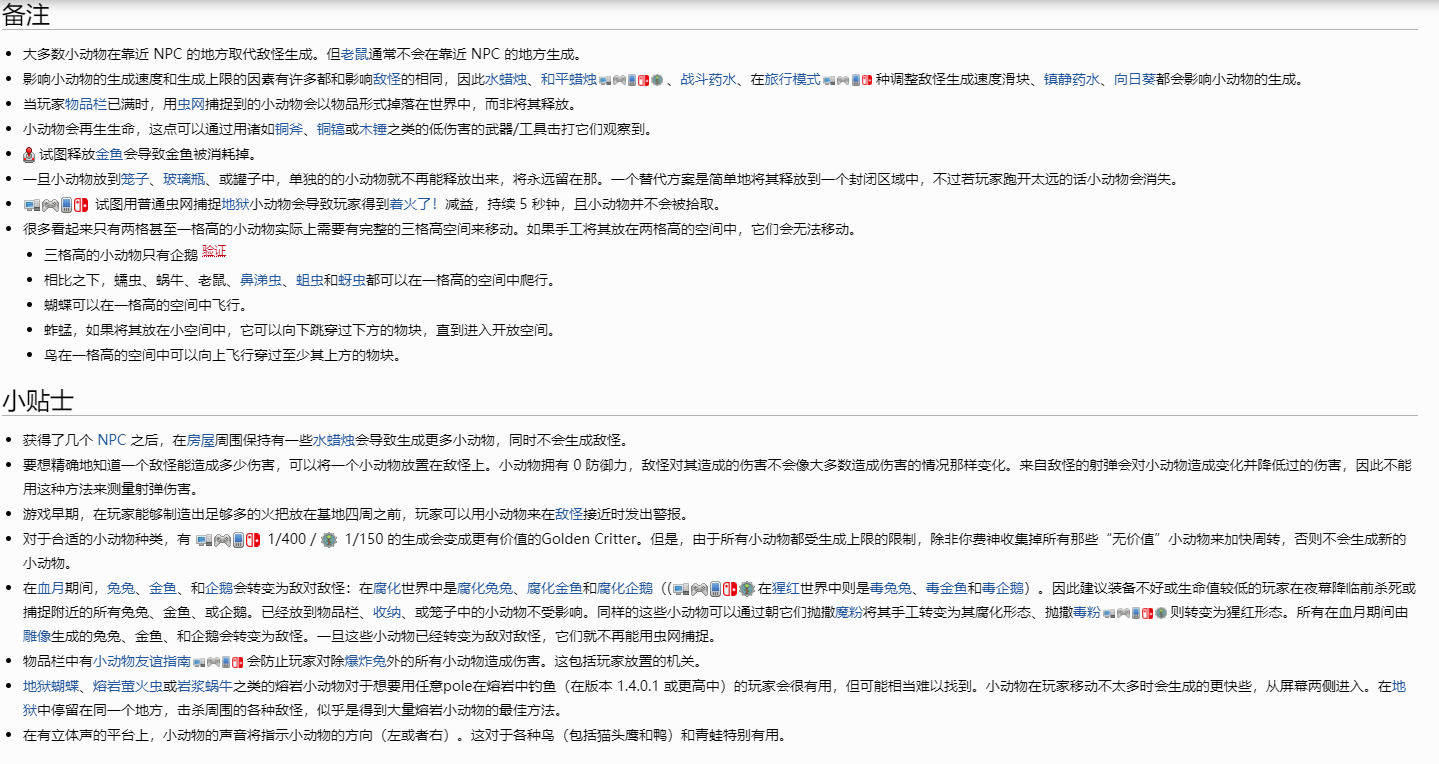Click the gamepad console icon before 试图用普通虫网
Screen dimensions: 1439x764
[49, 205]
